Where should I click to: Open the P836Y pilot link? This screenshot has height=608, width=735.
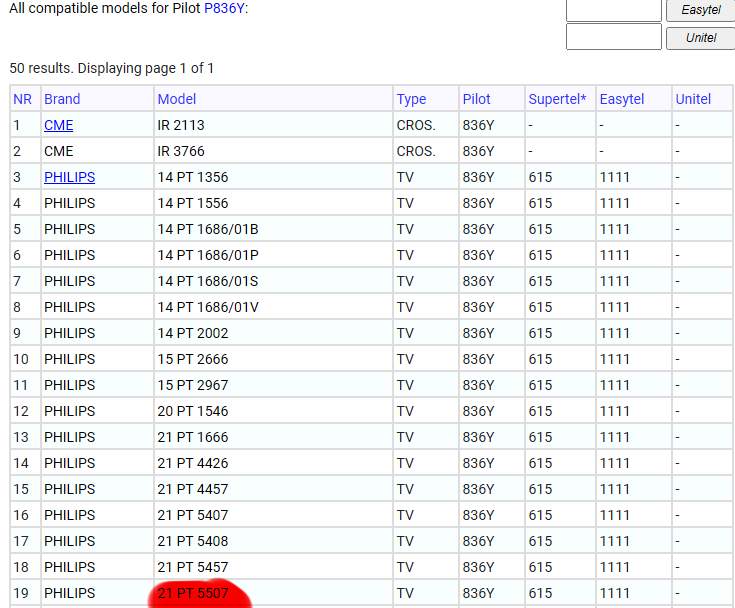point(224,8)
